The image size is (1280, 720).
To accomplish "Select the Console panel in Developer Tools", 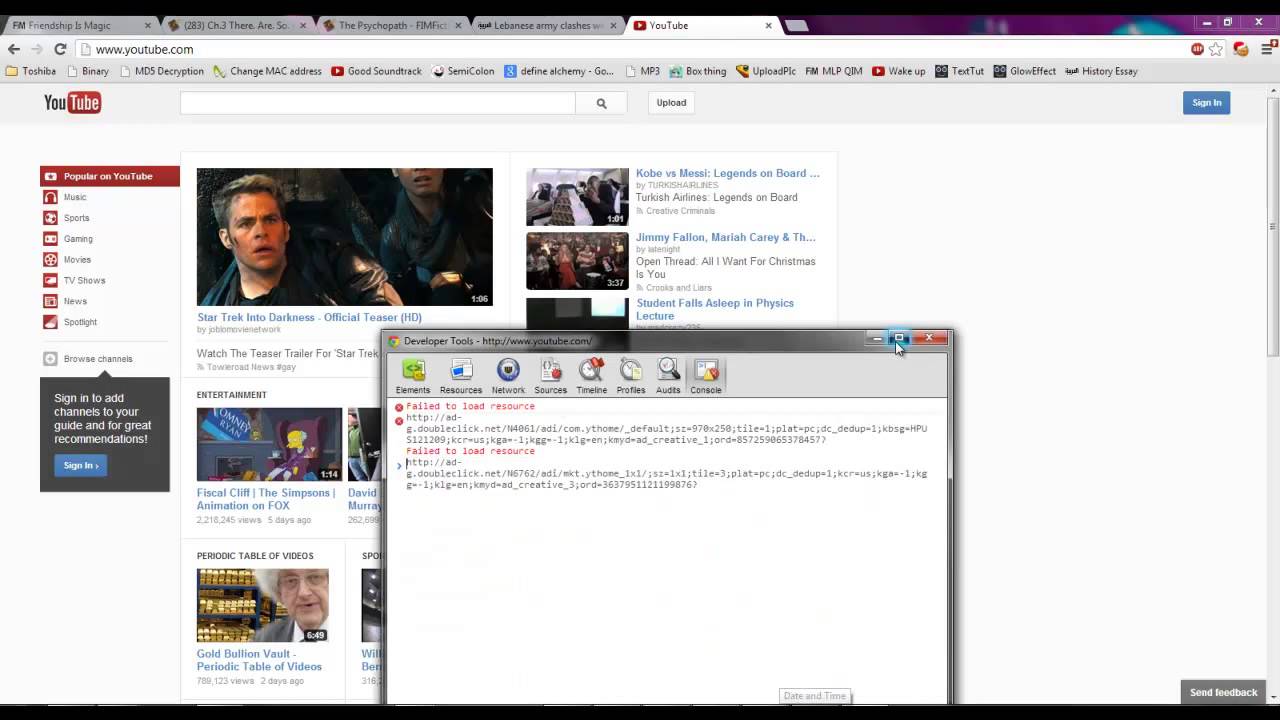I will pos(706,376).
